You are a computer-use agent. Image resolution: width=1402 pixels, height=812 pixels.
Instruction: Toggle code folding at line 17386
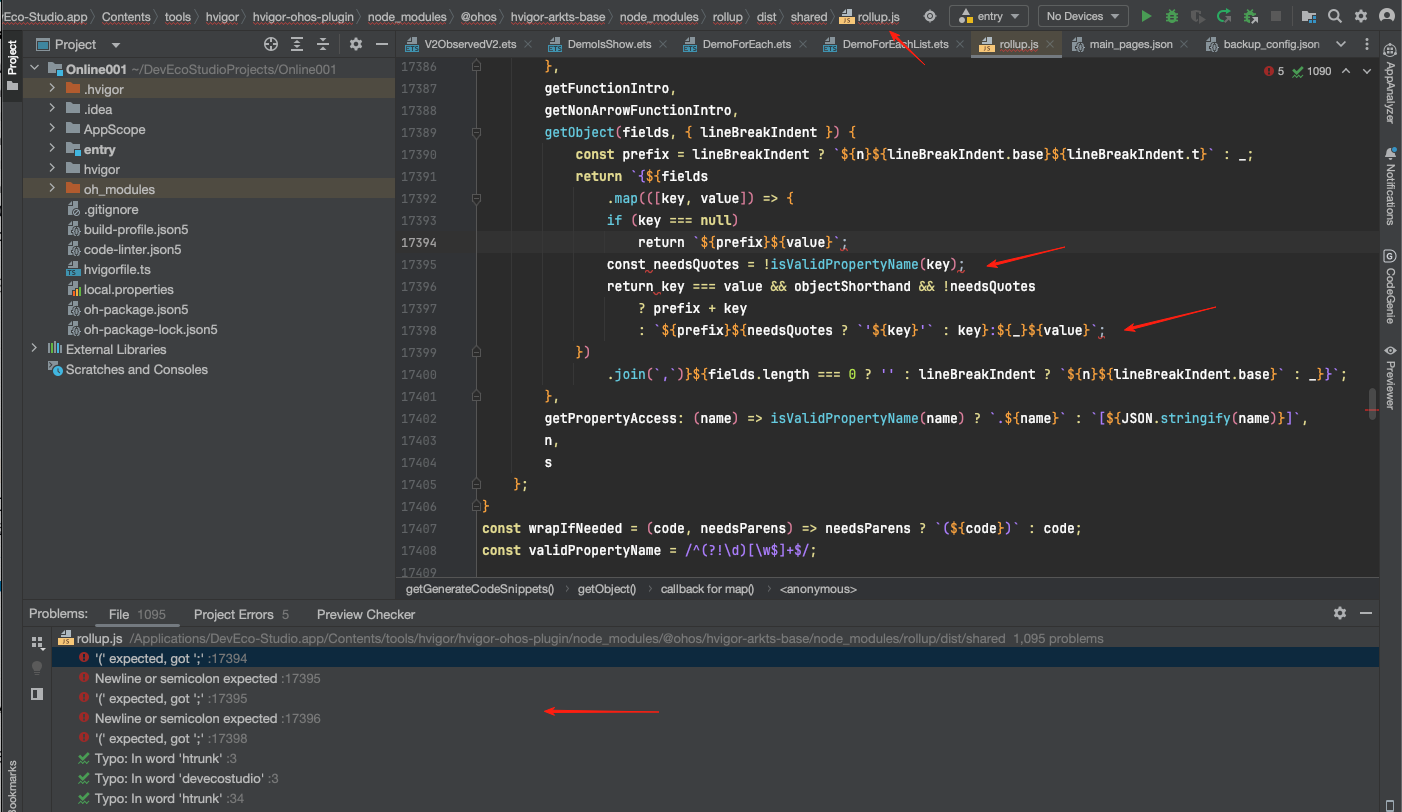pyautogui.click(x=476, y=66)
